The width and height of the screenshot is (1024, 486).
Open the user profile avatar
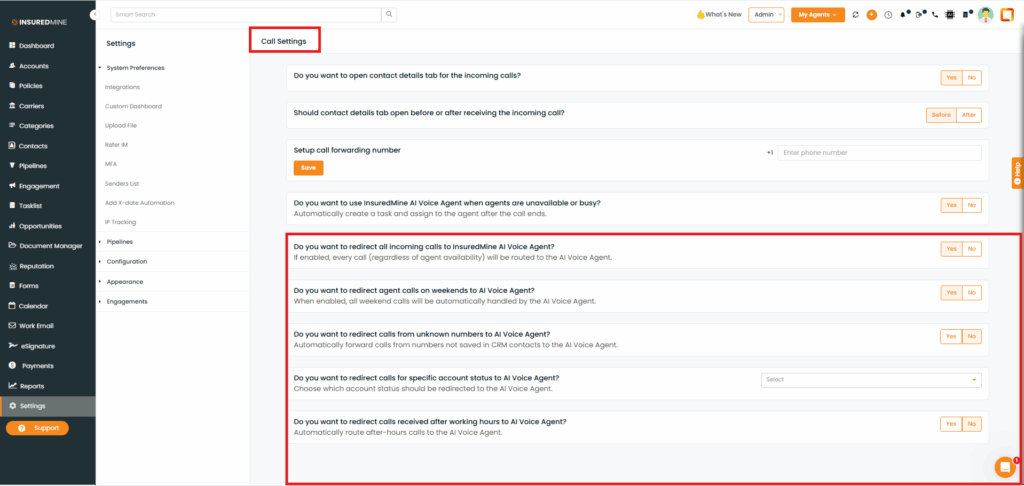click(985, 15)
